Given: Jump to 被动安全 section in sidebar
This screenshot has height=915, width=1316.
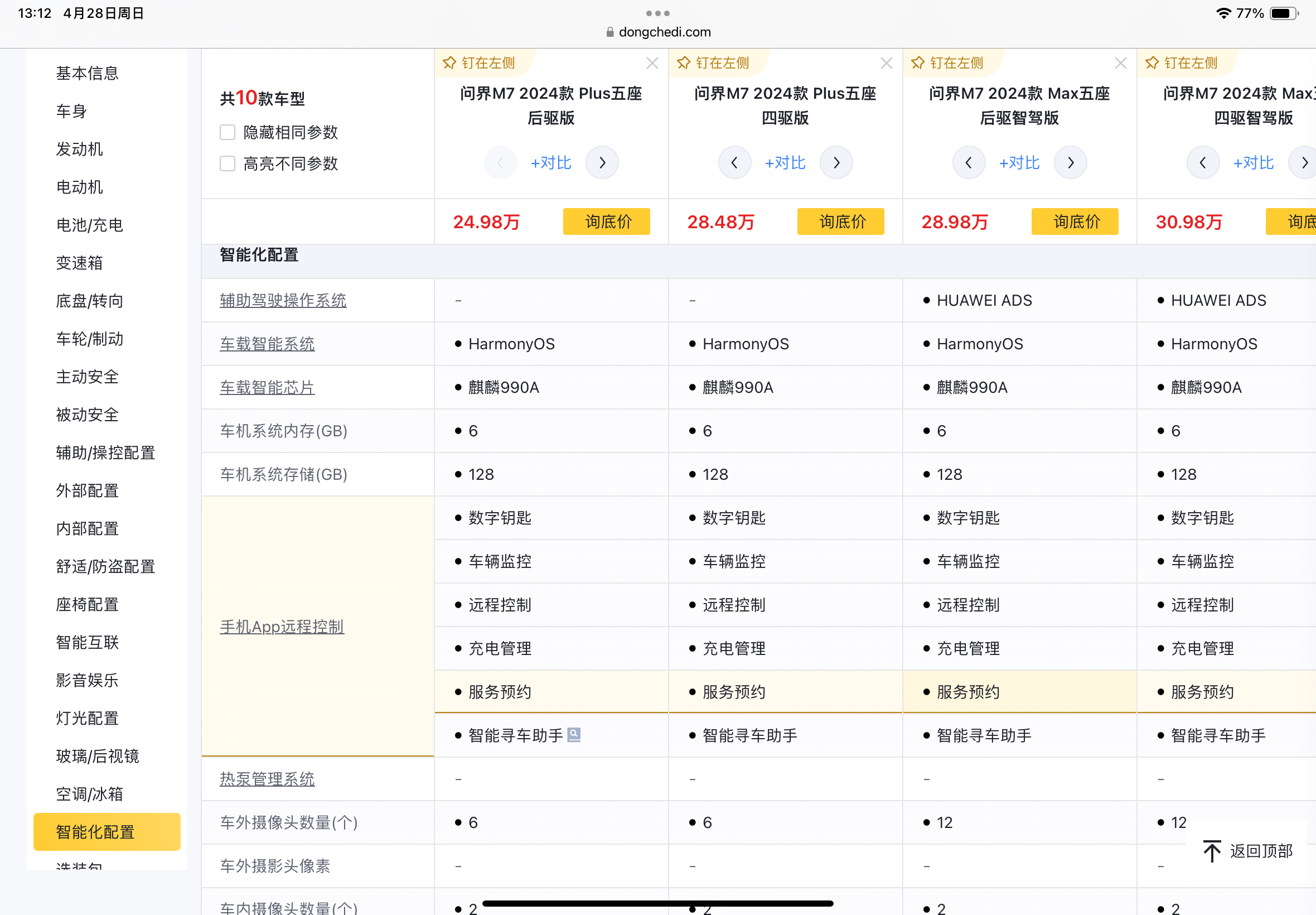Looking at the screenshot, I should pos(87,415).
